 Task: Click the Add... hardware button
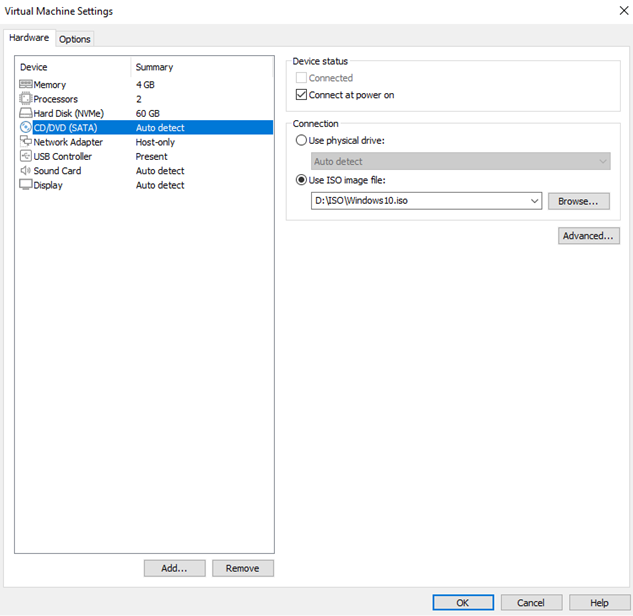[x=174, y=568]
